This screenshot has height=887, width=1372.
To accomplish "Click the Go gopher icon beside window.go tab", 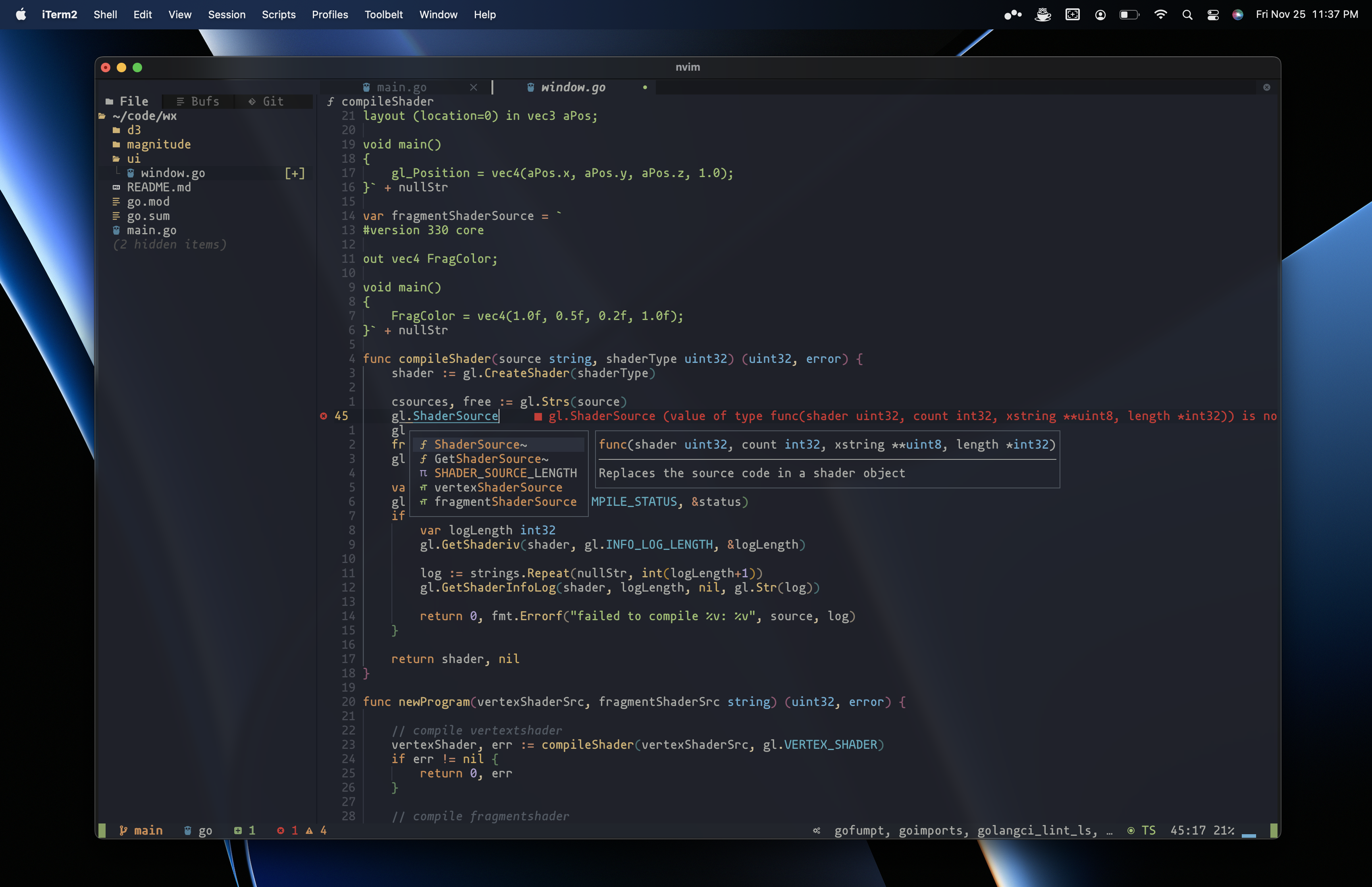I will pyautogui.click(x=530, y=87).
